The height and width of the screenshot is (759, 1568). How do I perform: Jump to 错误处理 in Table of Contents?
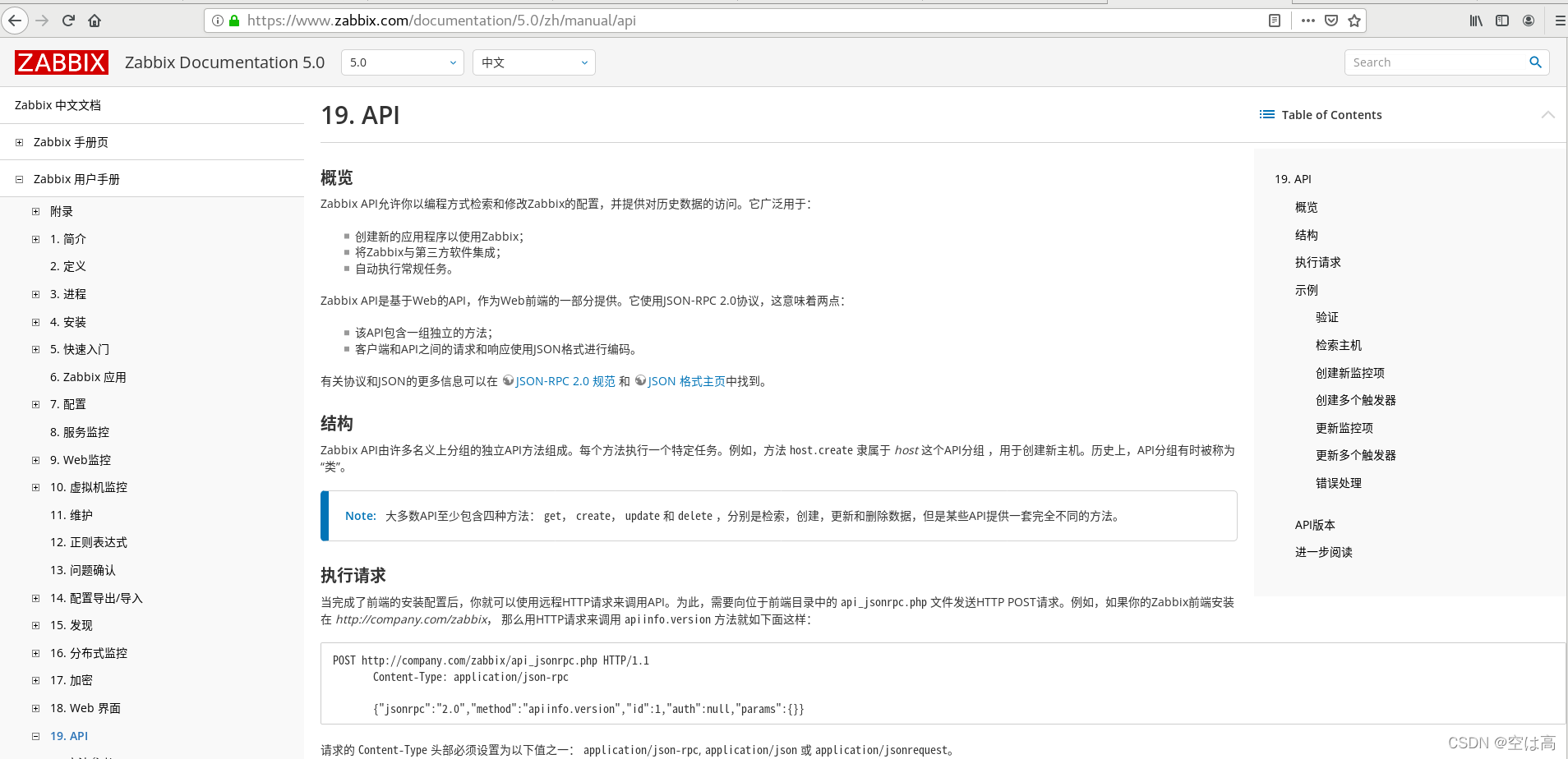pos(1339,483)
